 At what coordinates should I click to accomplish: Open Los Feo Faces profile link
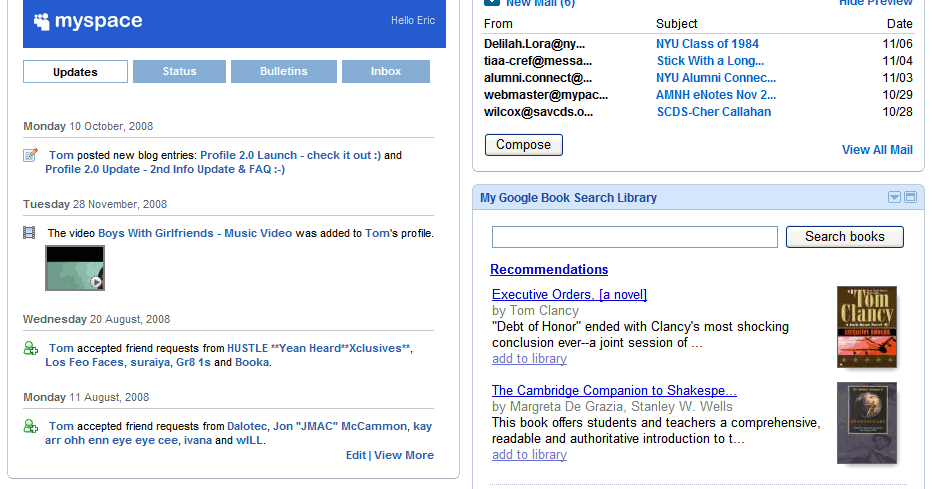click(84, 362)
